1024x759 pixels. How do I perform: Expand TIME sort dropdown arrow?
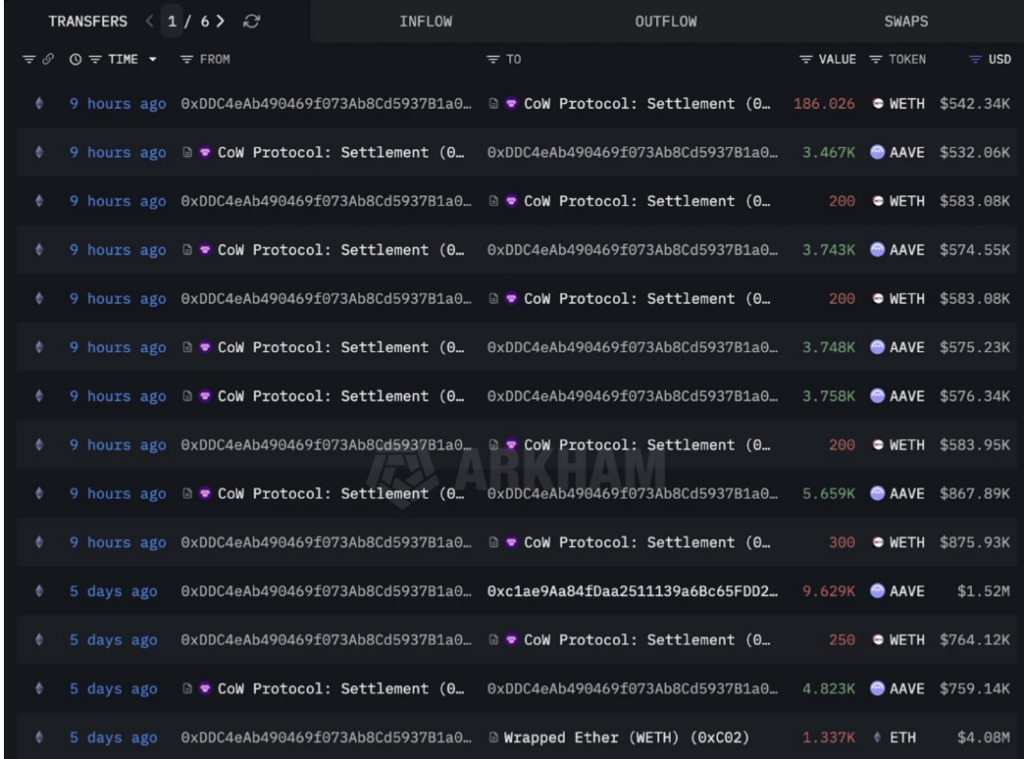(153, 60)
